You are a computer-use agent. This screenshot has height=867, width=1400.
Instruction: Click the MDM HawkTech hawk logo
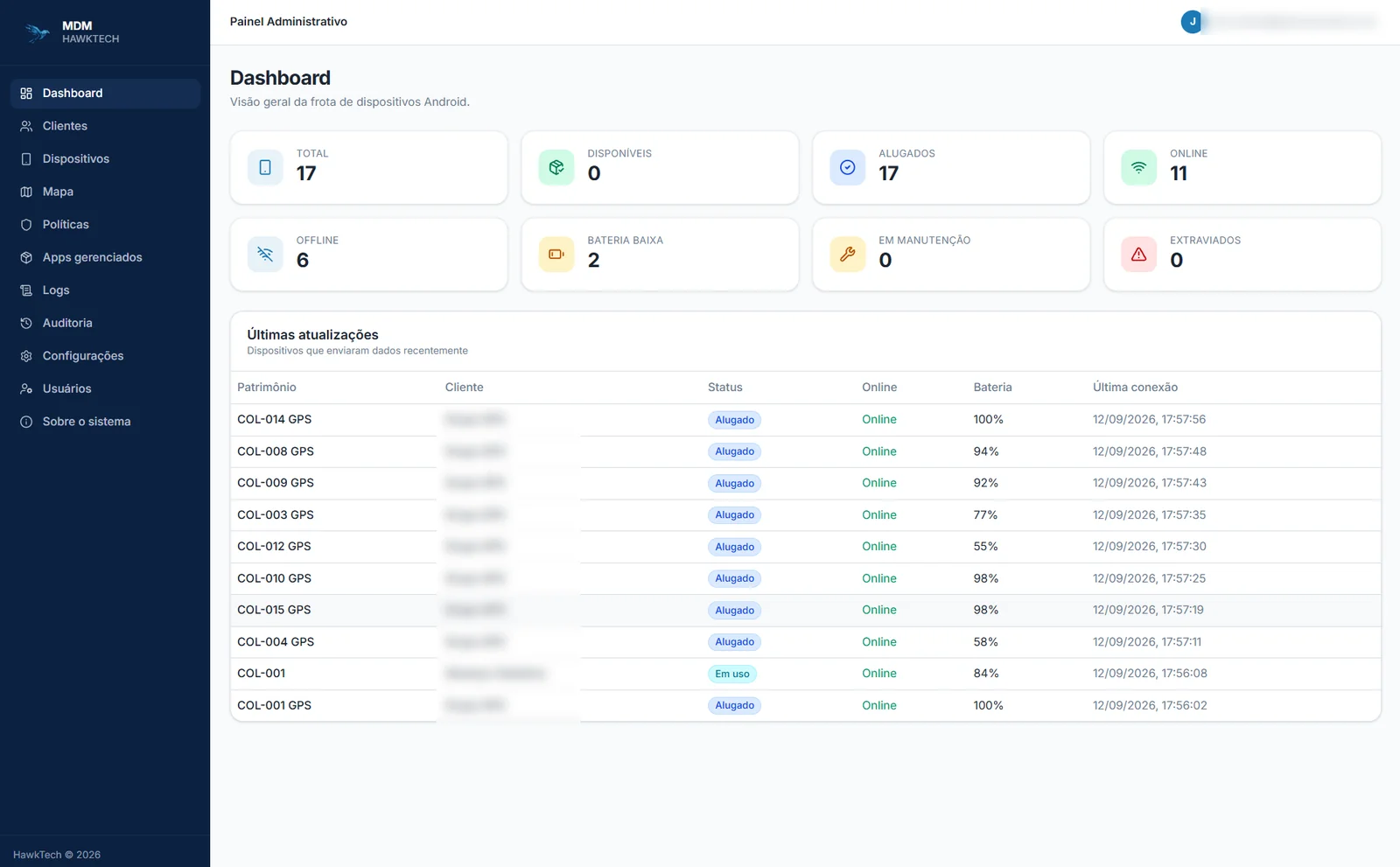(37, 32)
